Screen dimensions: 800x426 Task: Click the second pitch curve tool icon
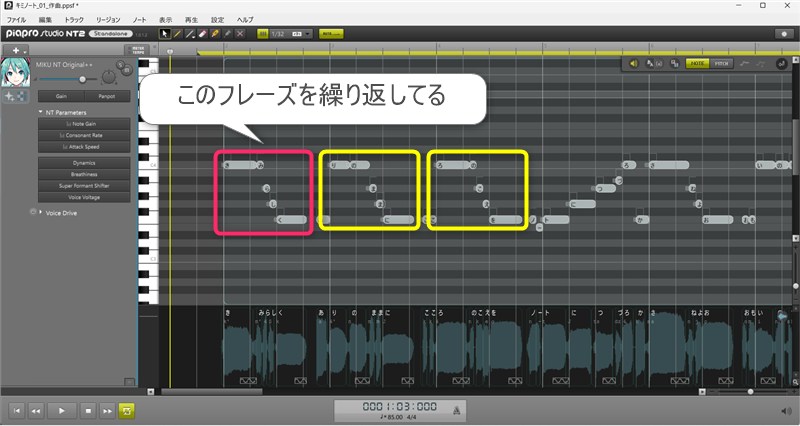pyautogui.click(x=760, y=64)
